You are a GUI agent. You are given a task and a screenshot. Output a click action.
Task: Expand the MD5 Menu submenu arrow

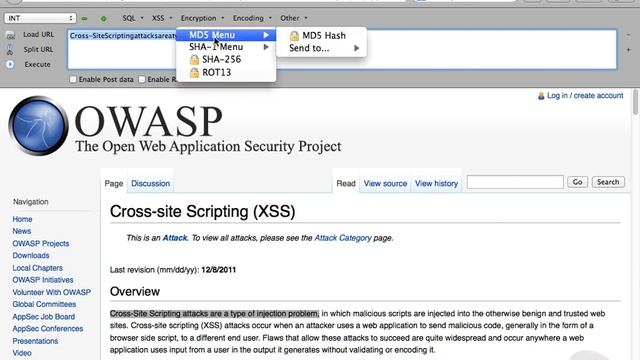(266, 35)
